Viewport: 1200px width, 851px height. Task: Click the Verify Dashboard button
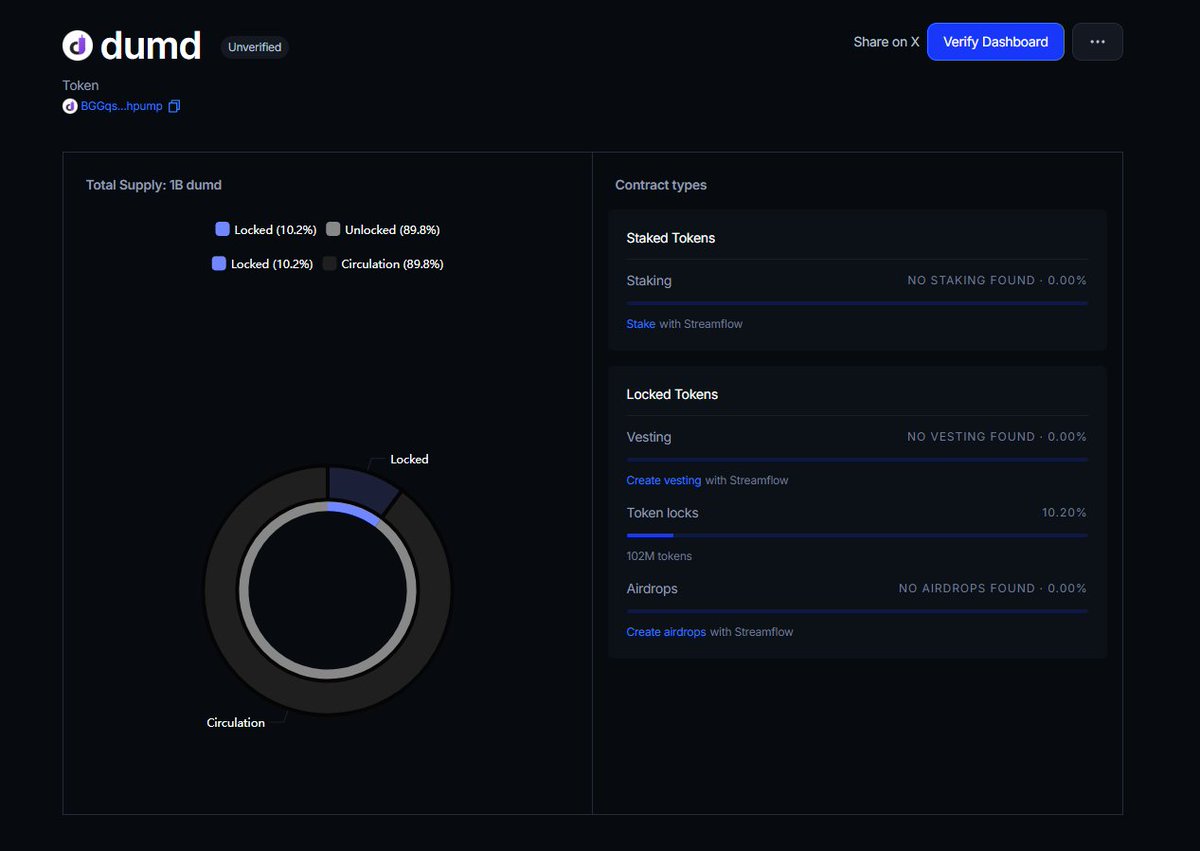995,42
